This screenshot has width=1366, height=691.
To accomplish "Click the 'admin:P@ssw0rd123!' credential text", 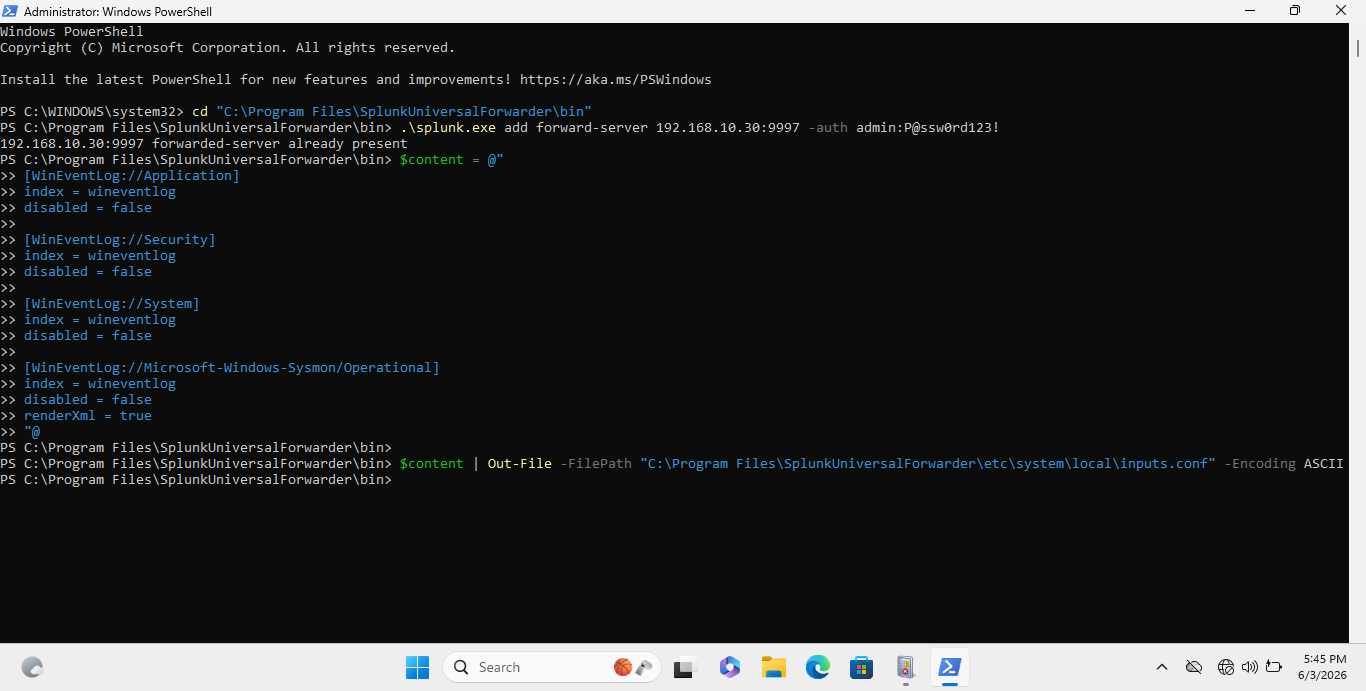I will pyautogui.click(x=928, y=128).
